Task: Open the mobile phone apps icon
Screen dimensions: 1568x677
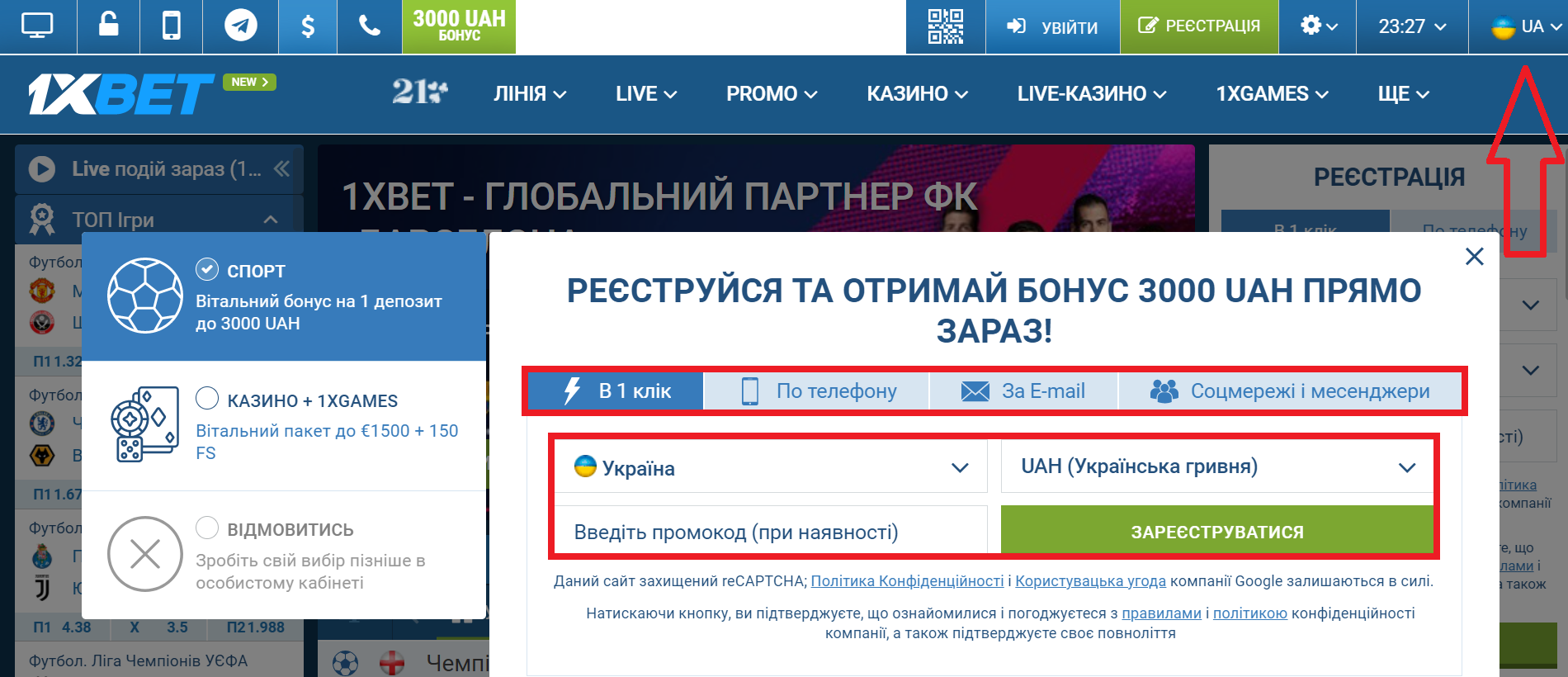Action: pos(172,26)
